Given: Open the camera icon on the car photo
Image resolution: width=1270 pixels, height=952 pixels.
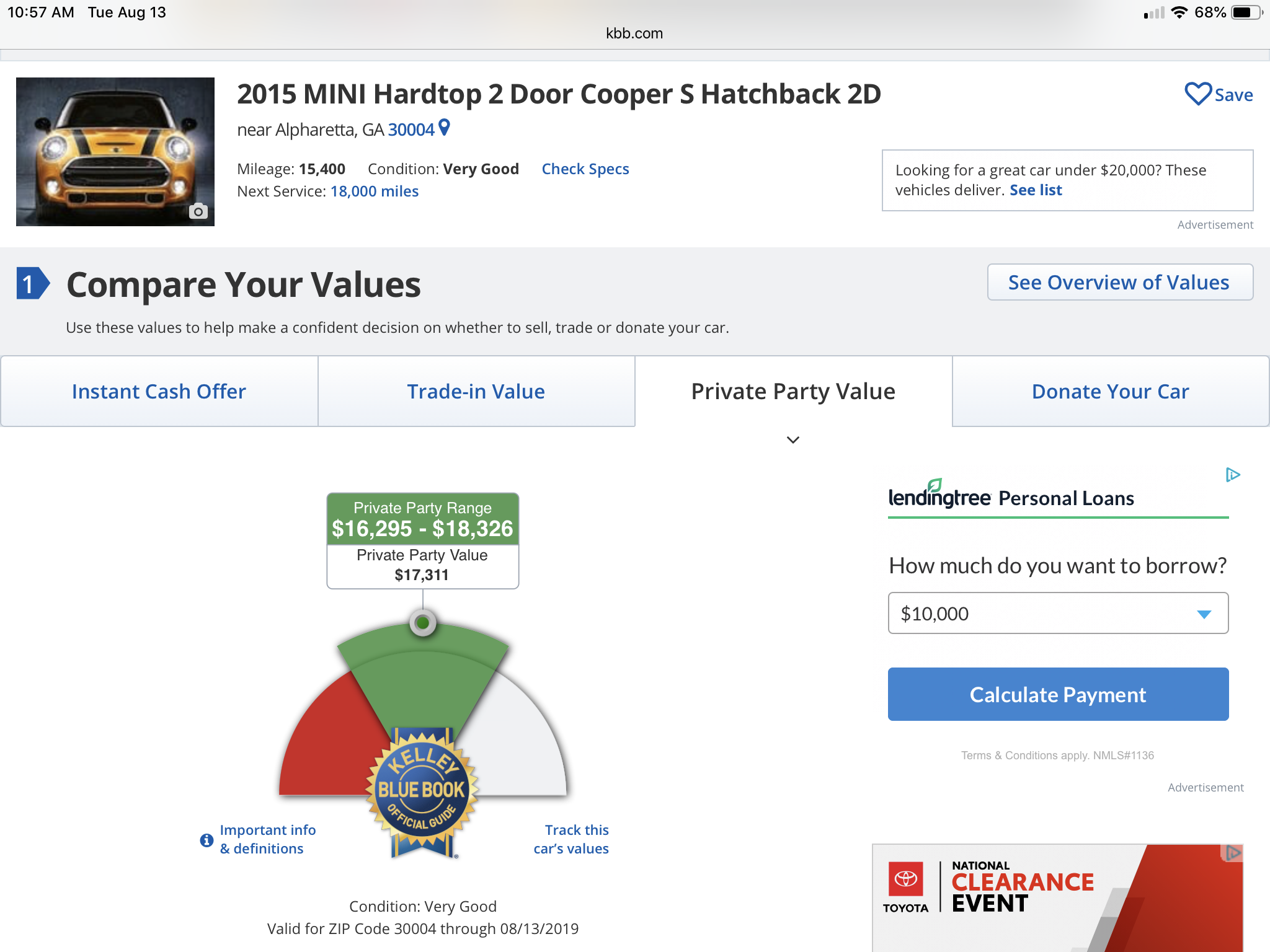Looking at the screenshot, I should [198, 211].
